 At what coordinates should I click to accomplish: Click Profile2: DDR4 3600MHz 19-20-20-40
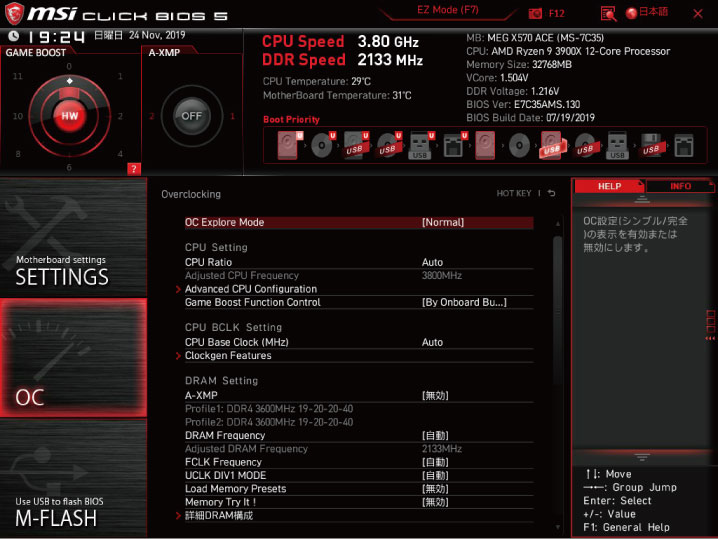click(269, 422)
